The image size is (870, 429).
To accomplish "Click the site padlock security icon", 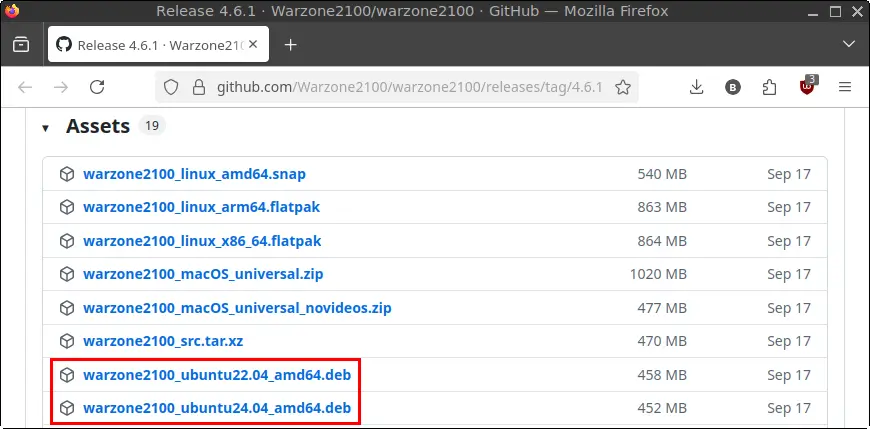I will pyautogui.click(x=198, y=87).
